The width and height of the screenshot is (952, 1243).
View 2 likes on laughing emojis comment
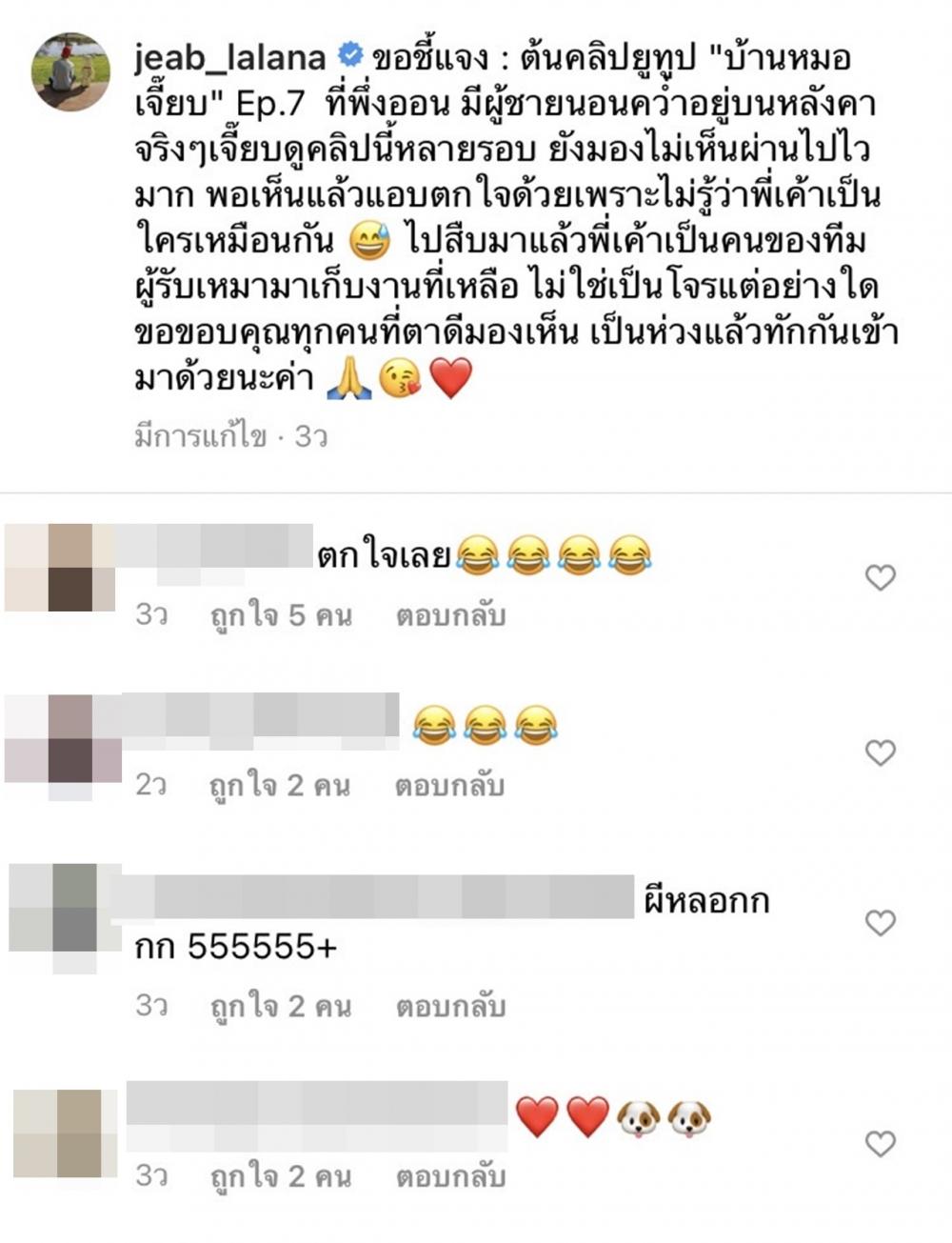(x=281, y=786)
